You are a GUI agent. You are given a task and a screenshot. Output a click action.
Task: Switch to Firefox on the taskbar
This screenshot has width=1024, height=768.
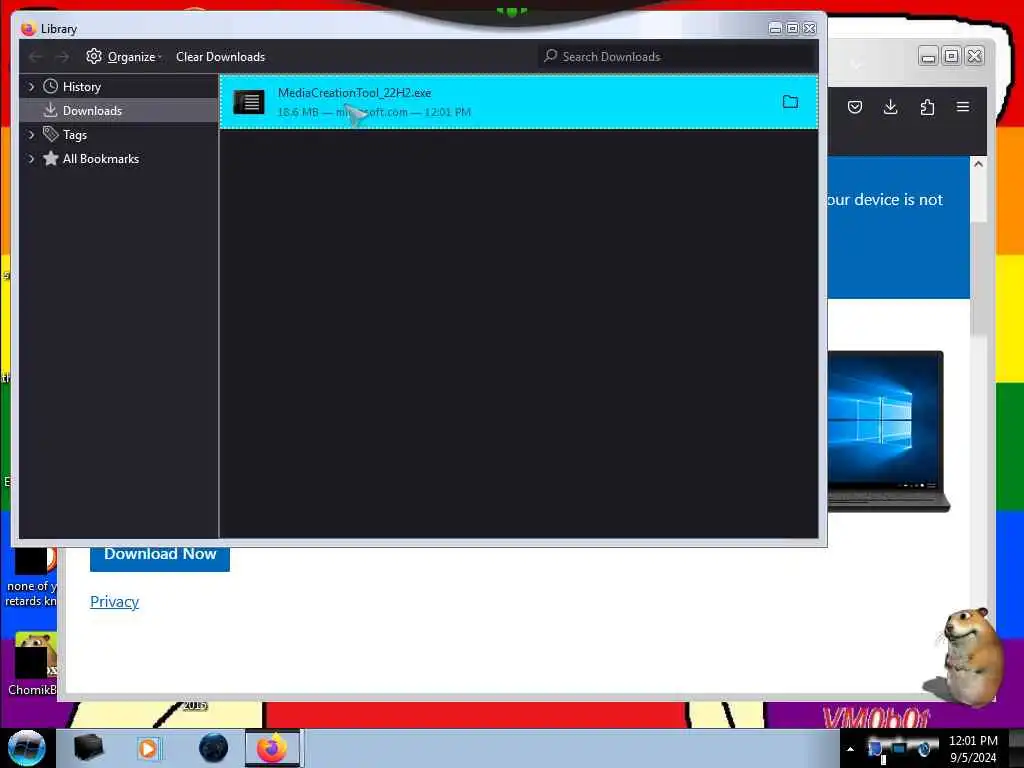point(272,748)
